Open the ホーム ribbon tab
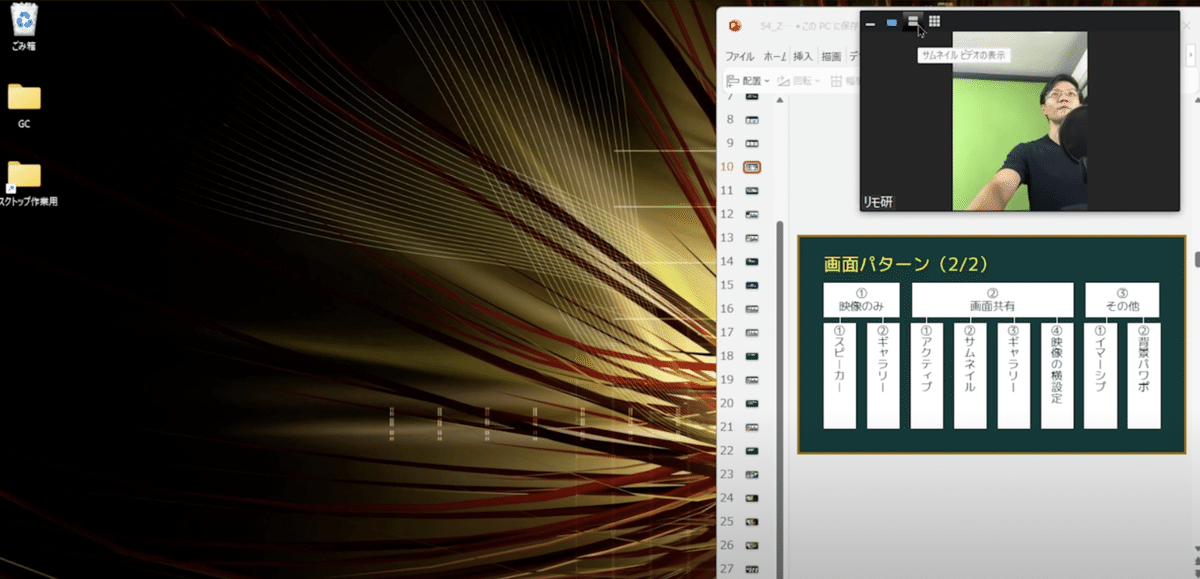Viewport: 1200px width, 579px height. pyautogui.click(x=773, y=56)
